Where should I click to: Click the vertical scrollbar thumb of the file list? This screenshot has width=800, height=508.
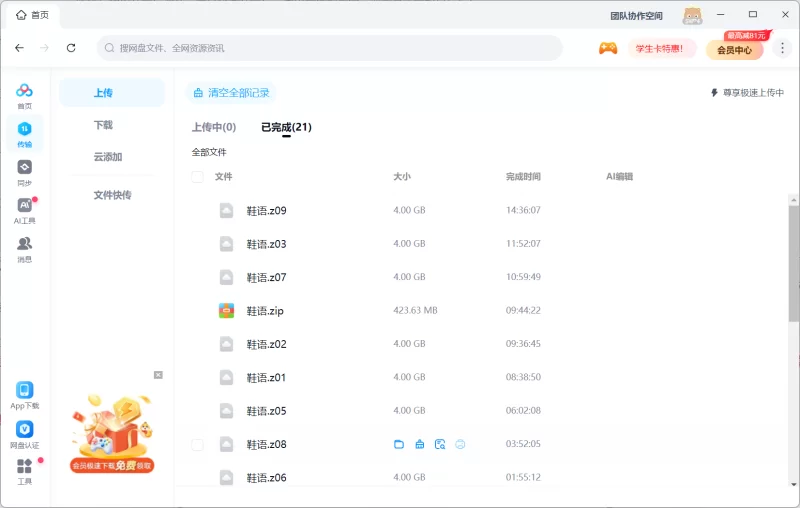pyautogui.click(x=793, y=264)
